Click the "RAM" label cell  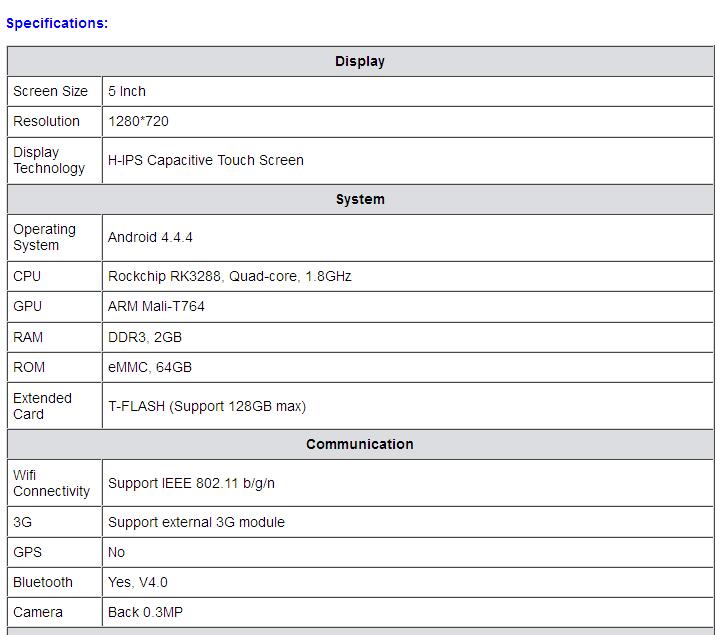point(54,337)
